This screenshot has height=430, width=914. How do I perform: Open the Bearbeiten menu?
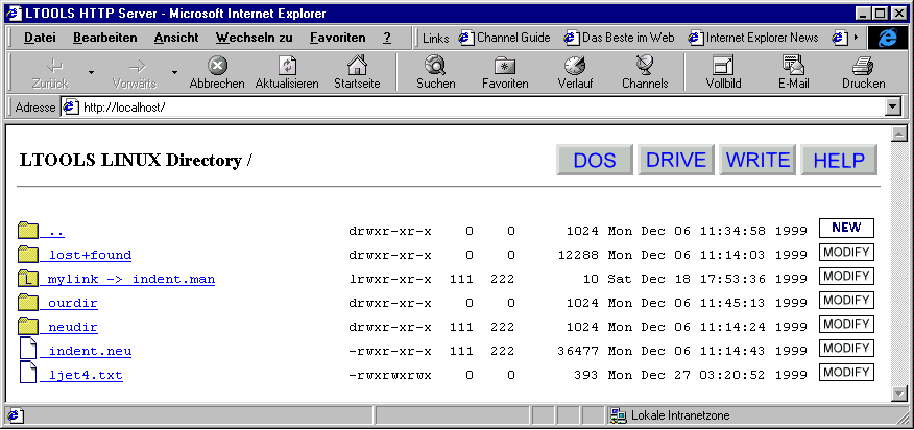105,37
